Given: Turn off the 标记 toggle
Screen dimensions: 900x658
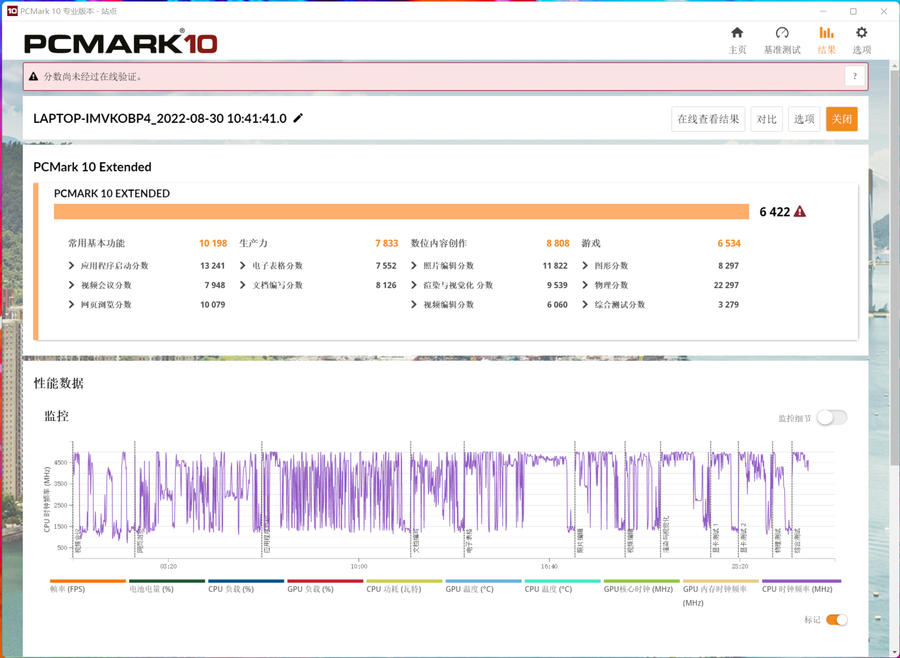Looking at the screenshot, I should pos(836,620).
